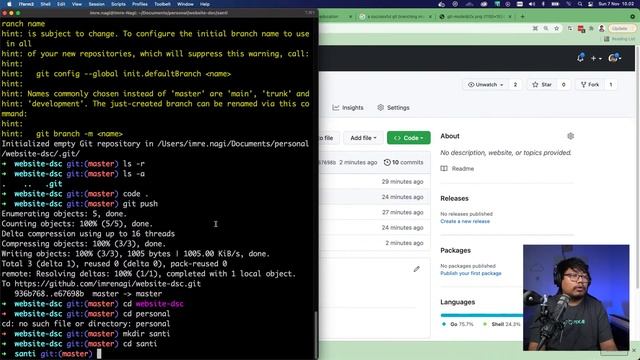Click '29 minutes ago' file row
Image resolution: width=640 pixels, height=360 pixels.
point(374,182)
